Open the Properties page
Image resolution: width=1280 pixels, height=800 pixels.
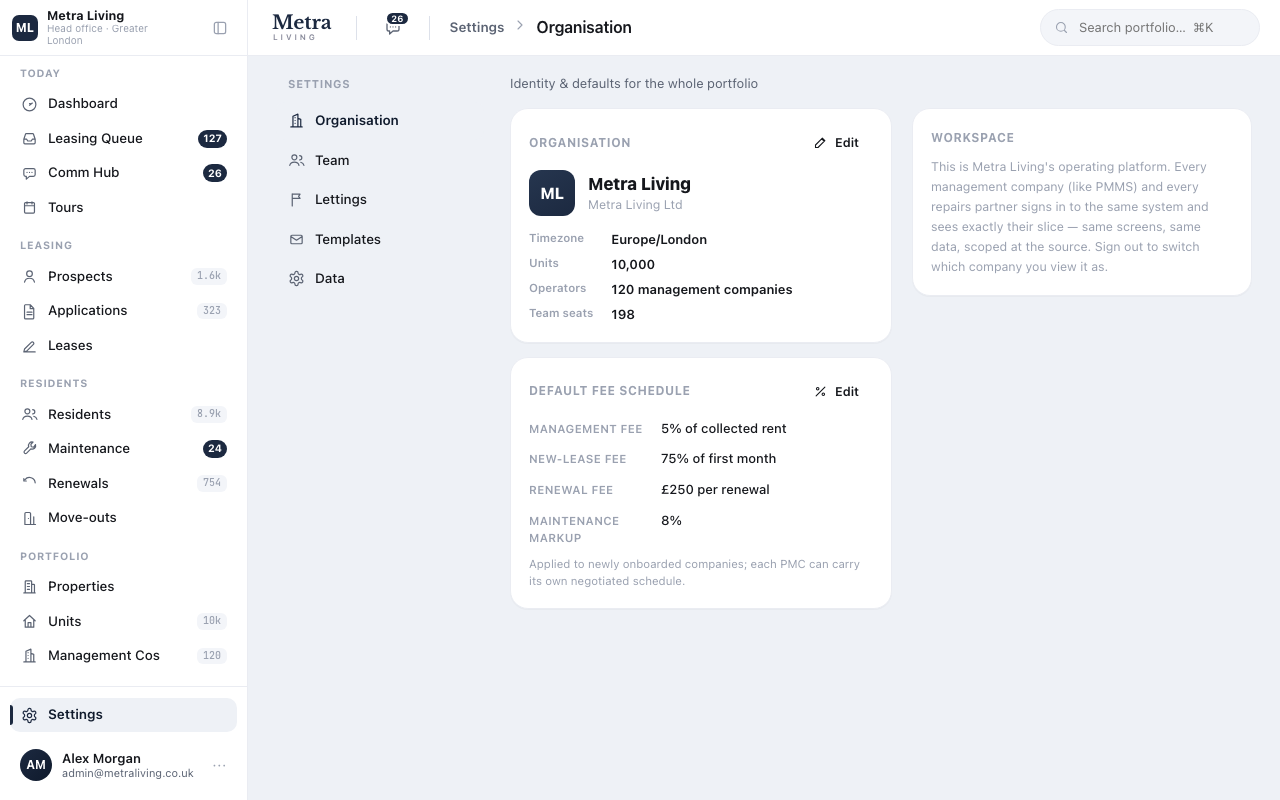124,587
